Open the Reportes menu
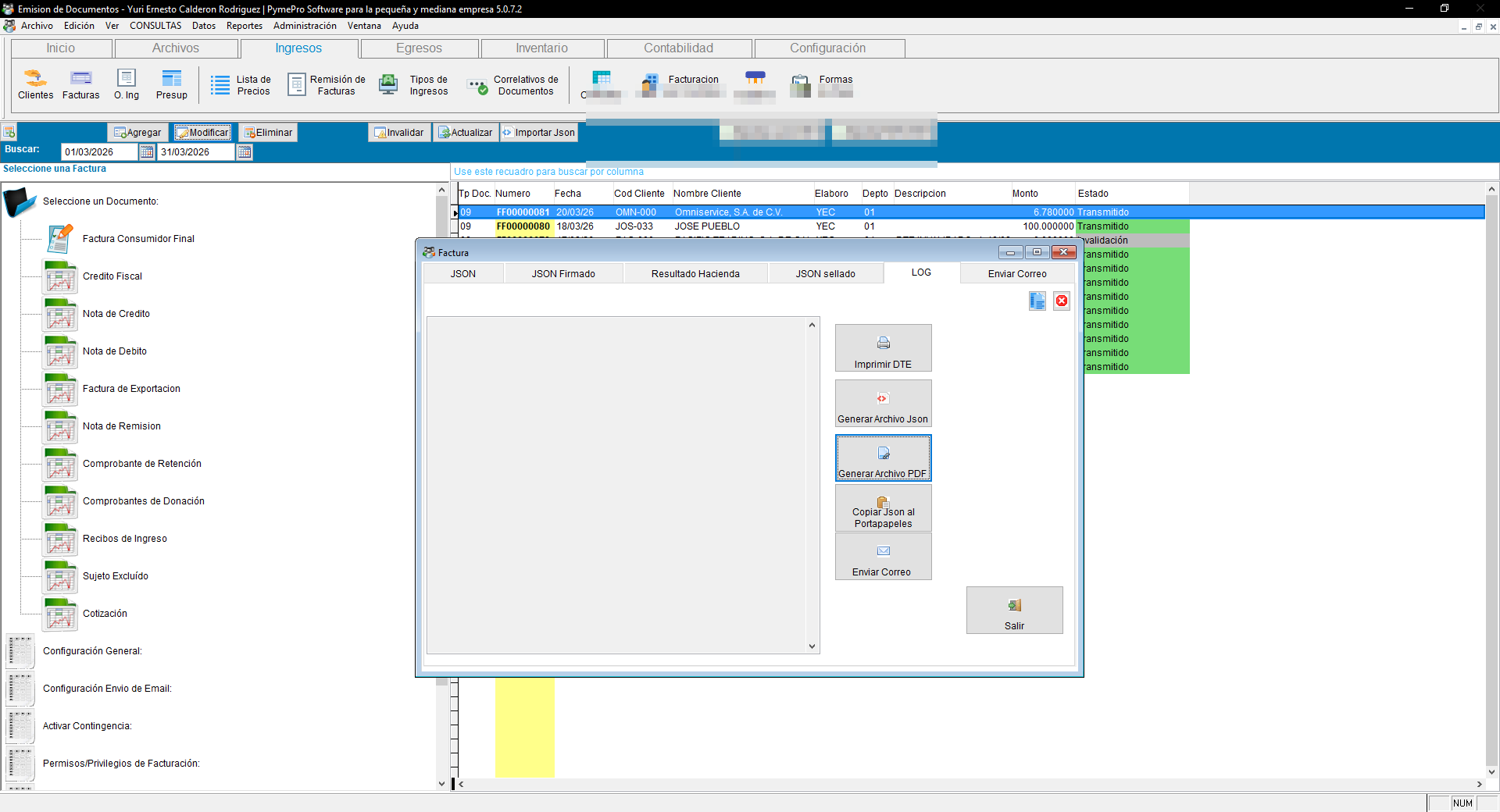 coord(245,26)
